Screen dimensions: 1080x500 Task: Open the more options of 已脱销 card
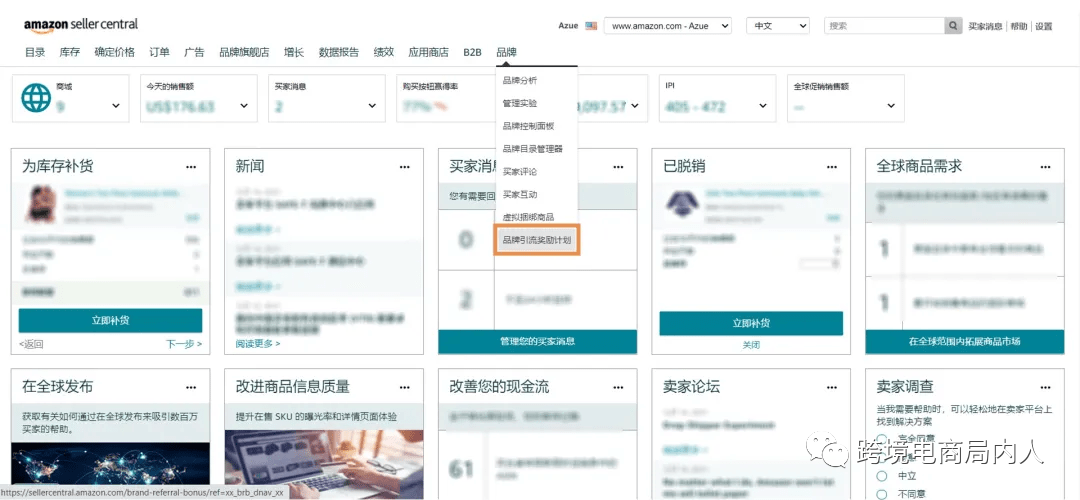click(832, 167)
